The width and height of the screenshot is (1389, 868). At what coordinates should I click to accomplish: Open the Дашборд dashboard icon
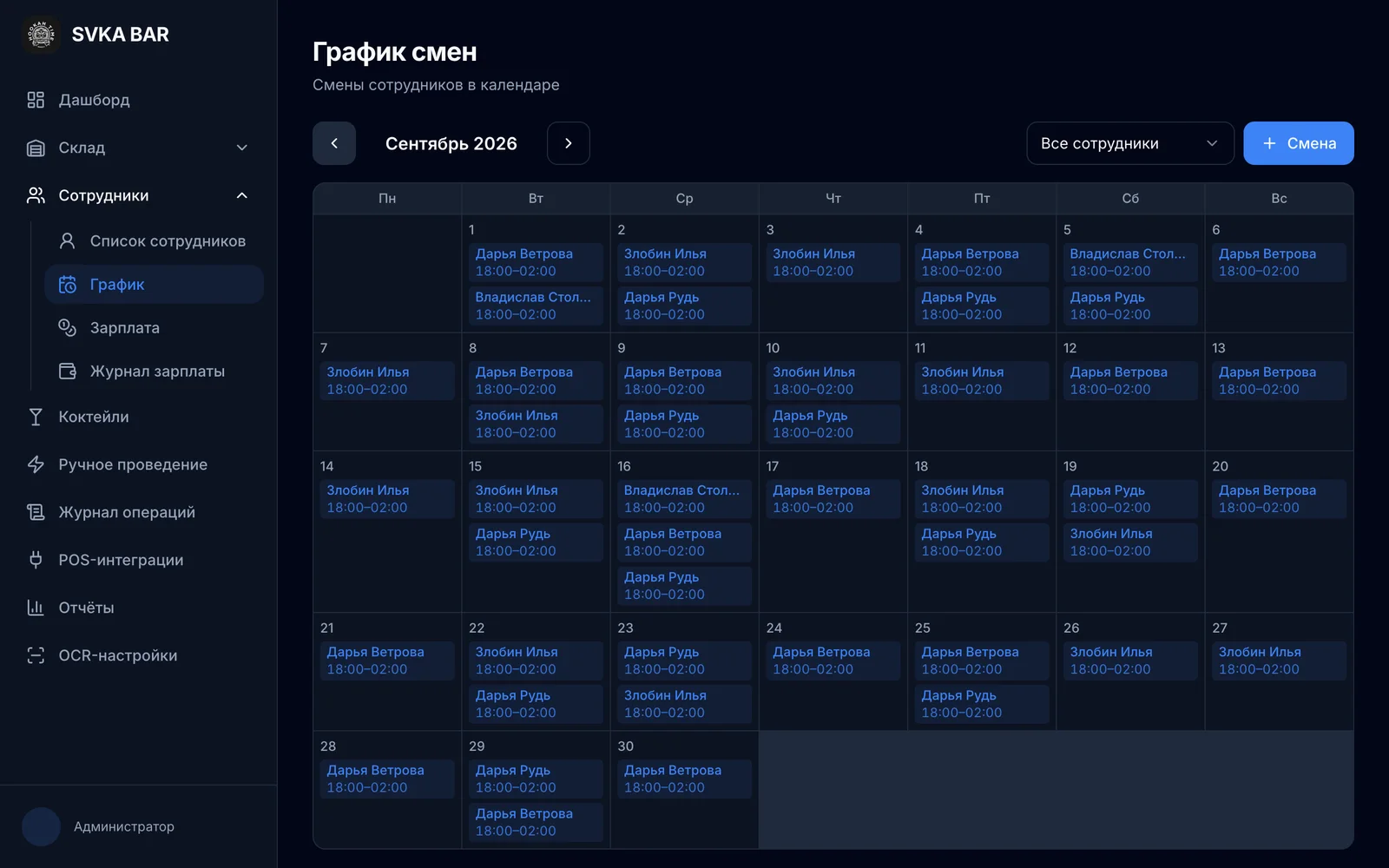[36, 100]
